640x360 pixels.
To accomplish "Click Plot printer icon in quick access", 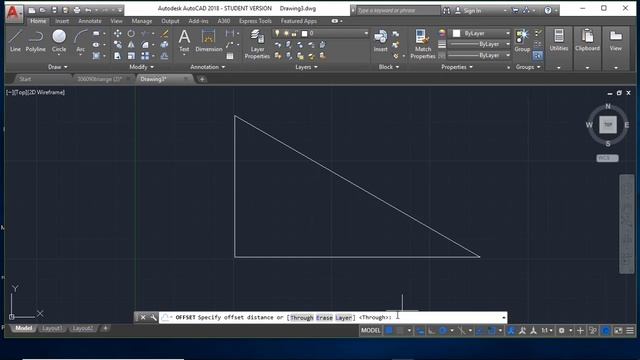I will click(x=77, y=10).
